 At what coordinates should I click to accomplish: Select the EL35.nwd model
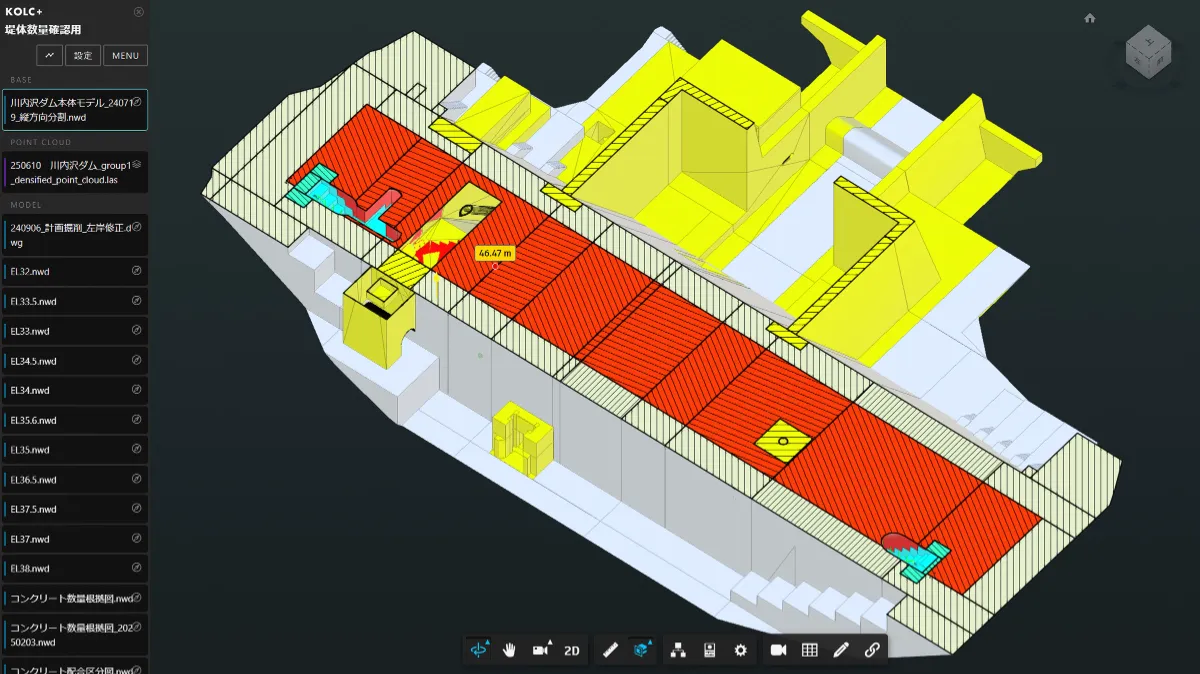75,450
